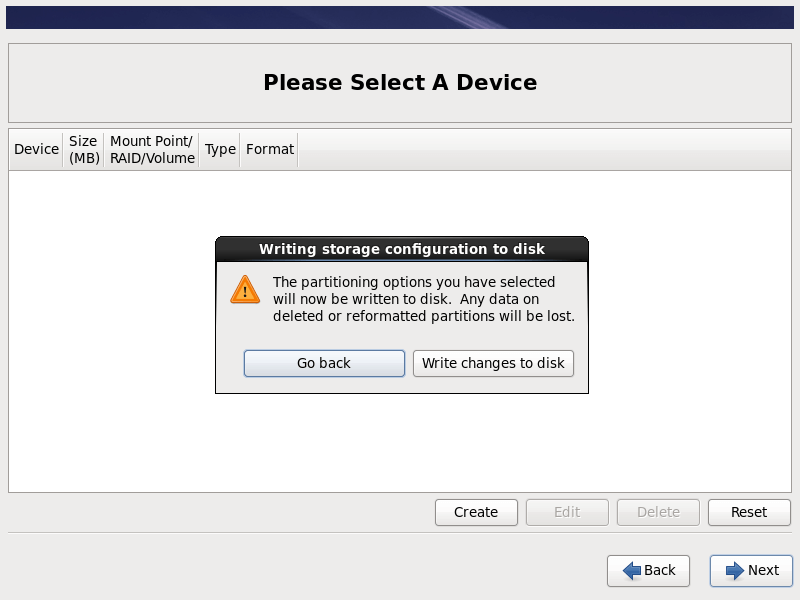Click the Format column header

click(x=270, y=149)
